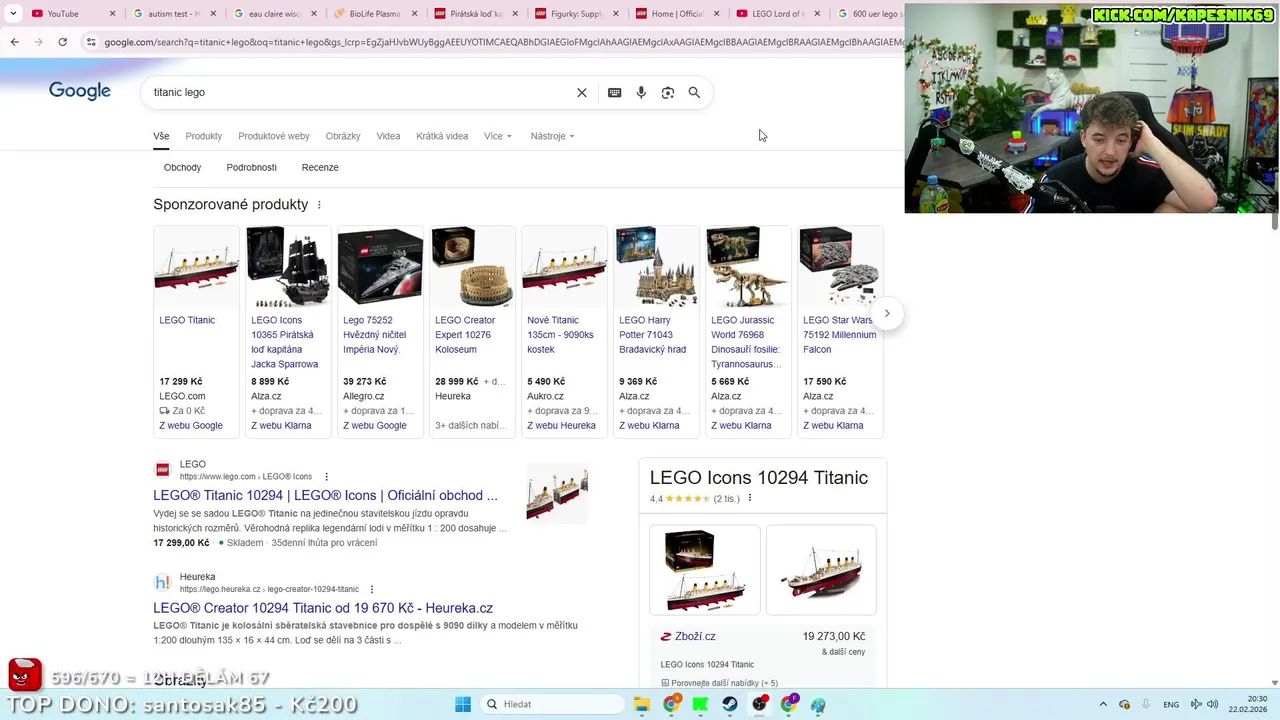The image size is (1280, 720).
Task: Select the Obrázky search filter
Action: tap(343, 136)
